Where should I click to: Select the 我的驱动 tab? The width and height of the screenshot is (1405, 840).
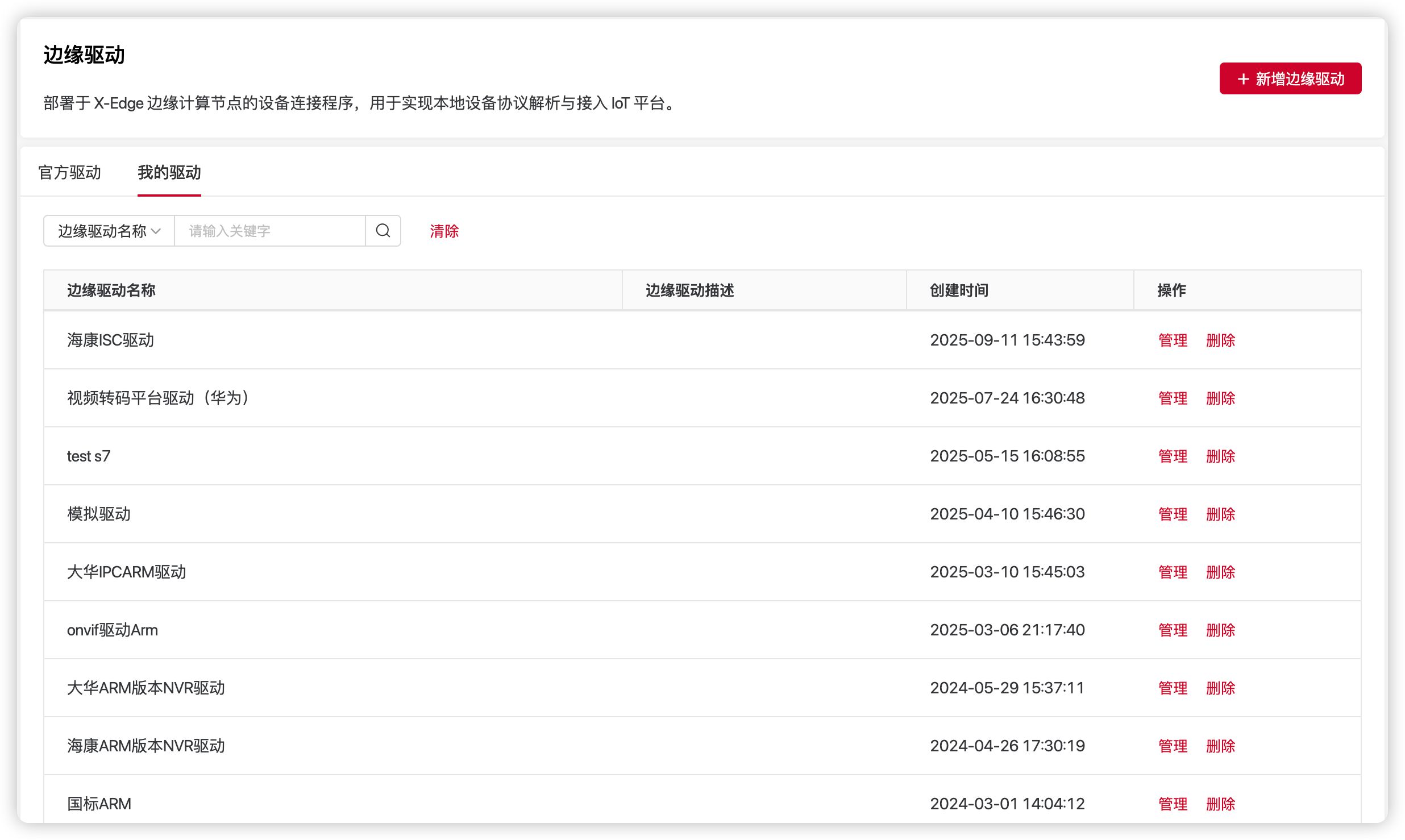pyautogui.click(x=169, y=172)
